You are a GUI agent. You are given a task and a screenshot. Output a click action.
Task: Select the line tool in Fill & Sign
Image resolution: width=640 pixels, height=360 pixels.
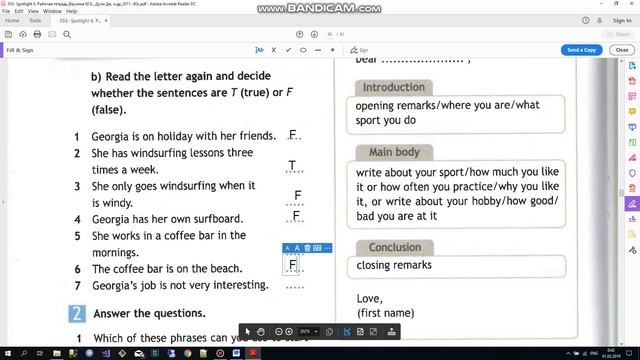(318, 50)
